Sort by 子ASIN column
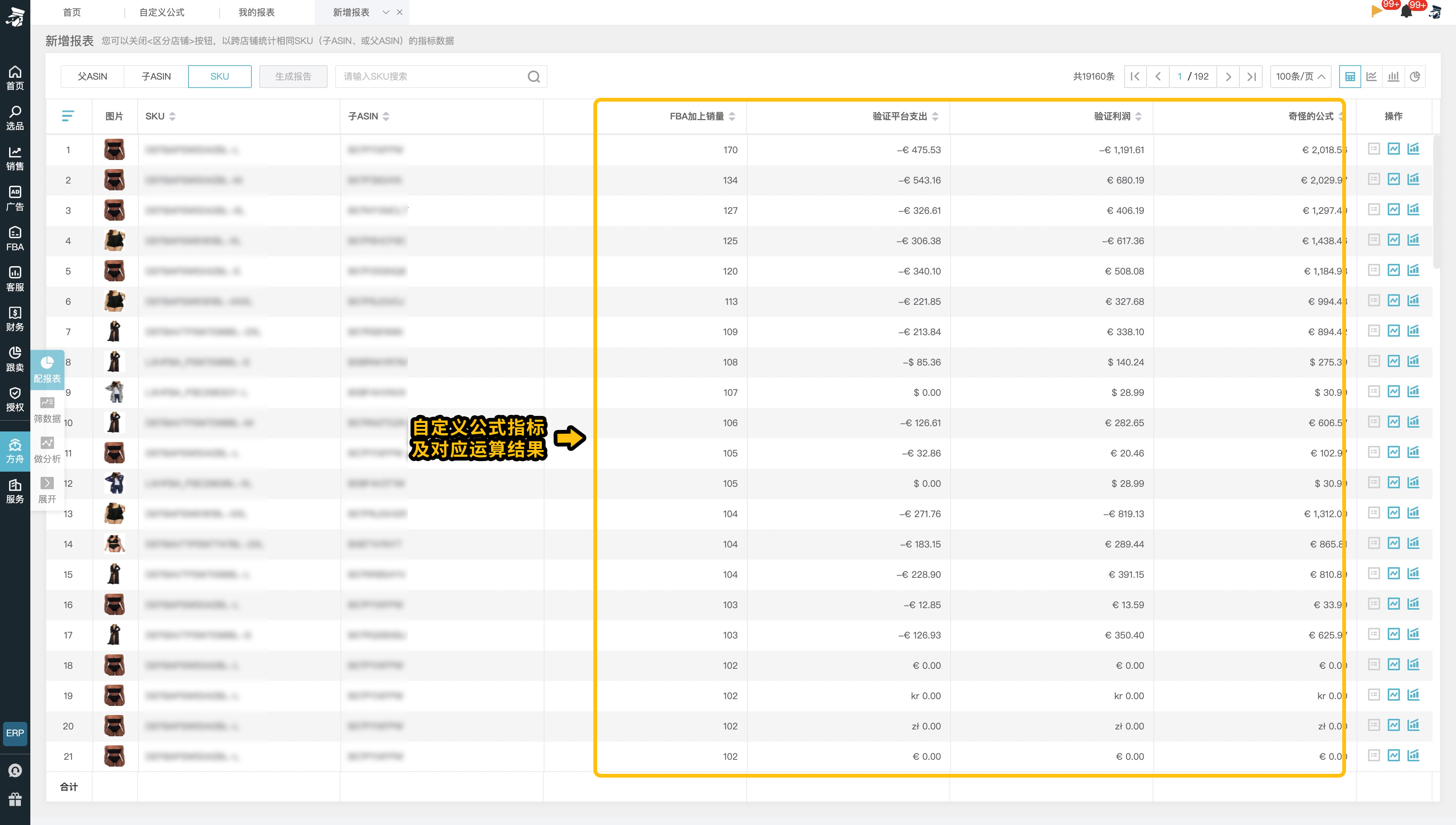 [386, 116]
